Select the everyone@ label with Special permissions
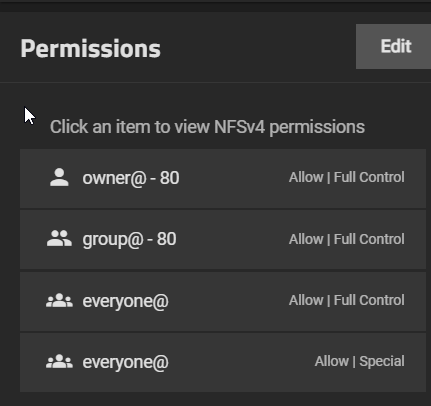This screenshot has height=406, width=431. pyautogui.click(x=125, y=362)
